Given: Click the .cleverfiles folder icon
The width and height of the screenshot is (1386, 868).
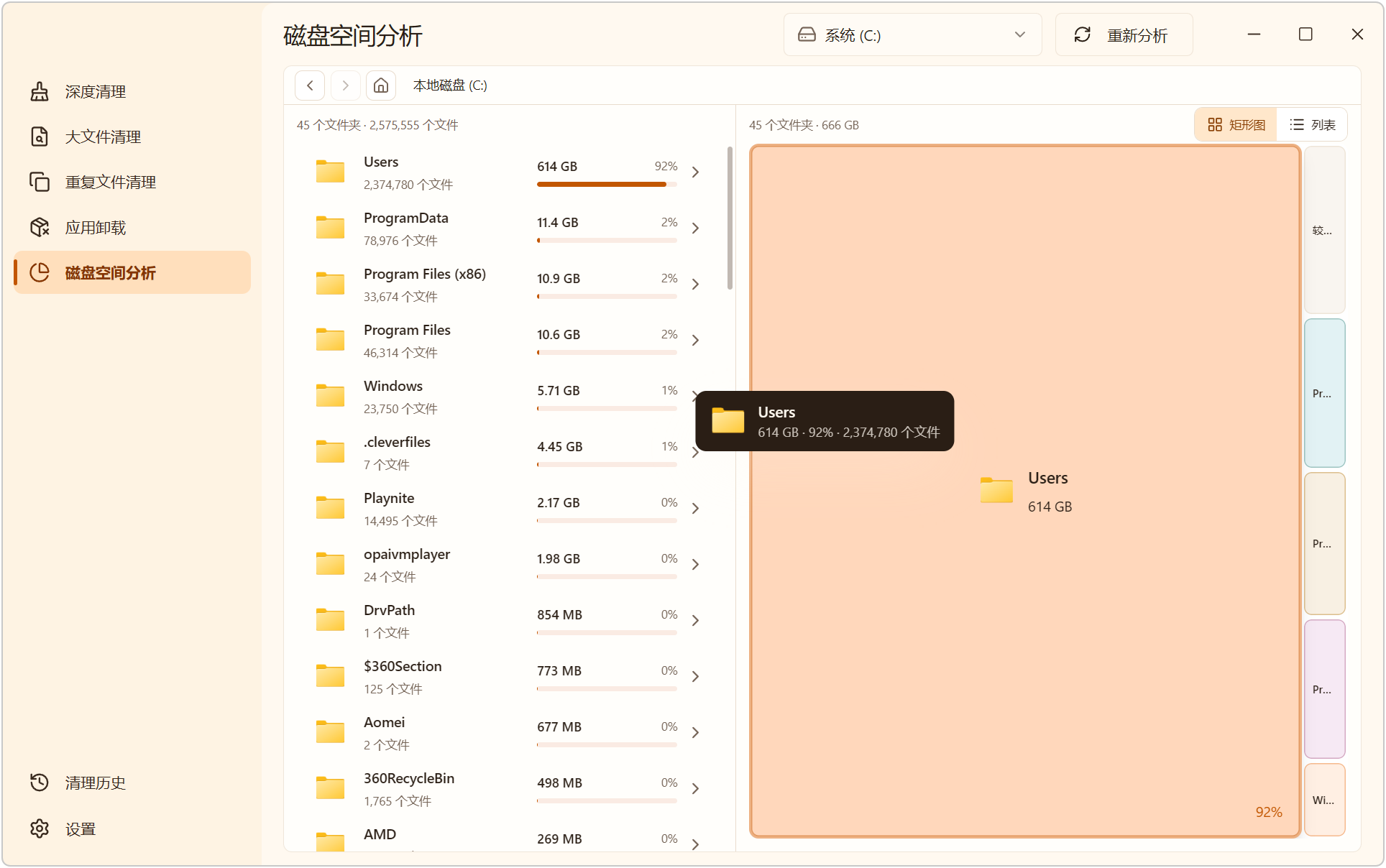Looking at the screenshot, I should [x=331, y=452].
